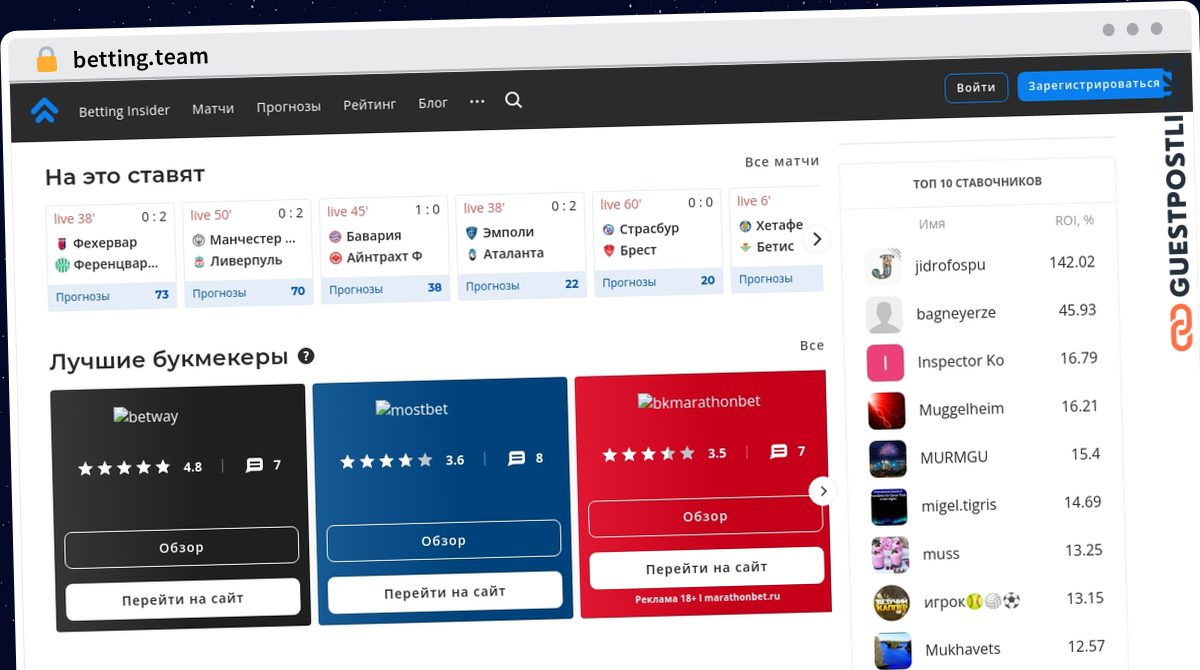The image size is (1200, 670).
Task: Click the Манчестер team crest icon
Action: pos(198,240)
